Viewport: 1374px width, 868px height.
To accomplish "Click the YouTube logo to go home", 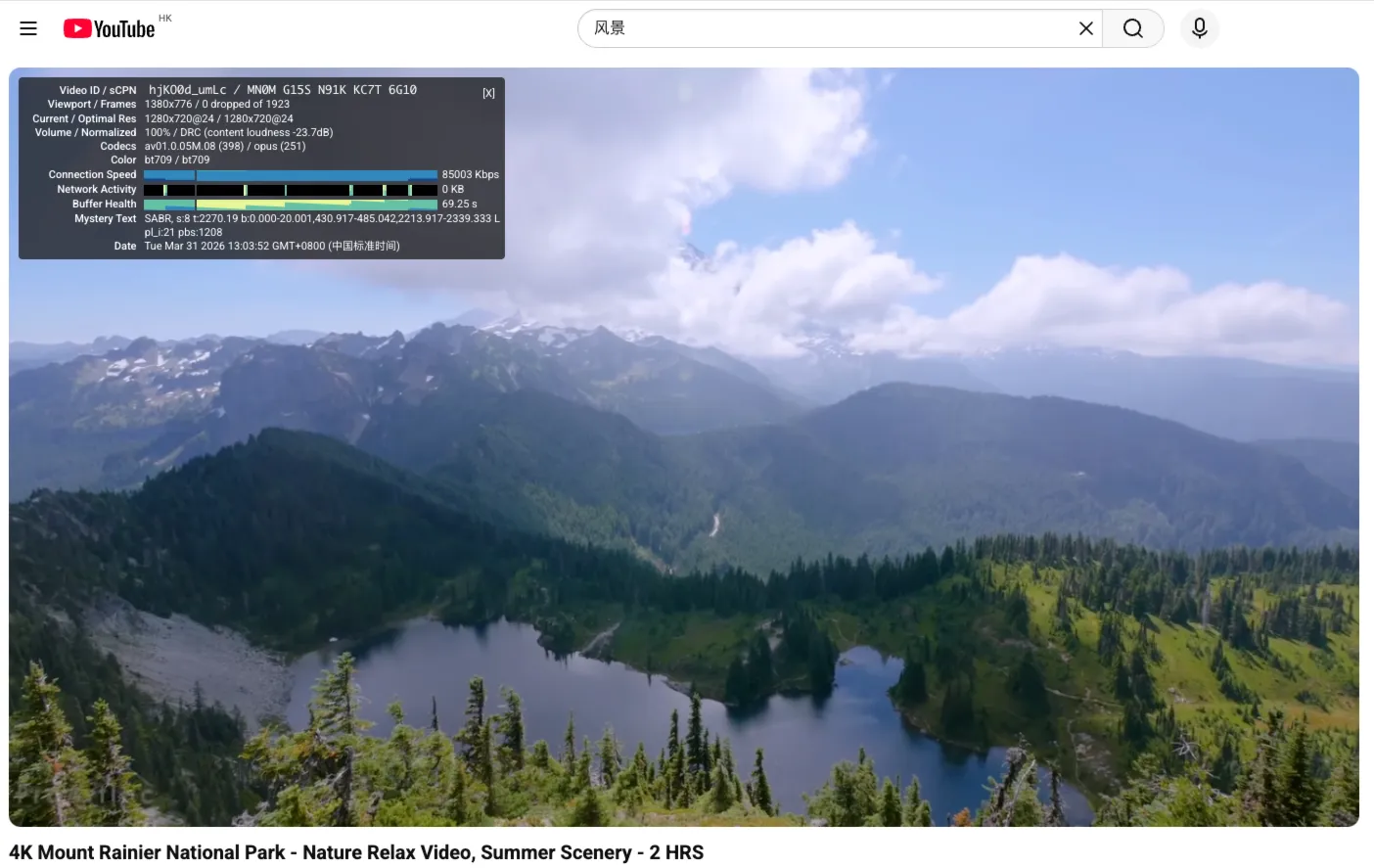I will click(x=109, y=28).
